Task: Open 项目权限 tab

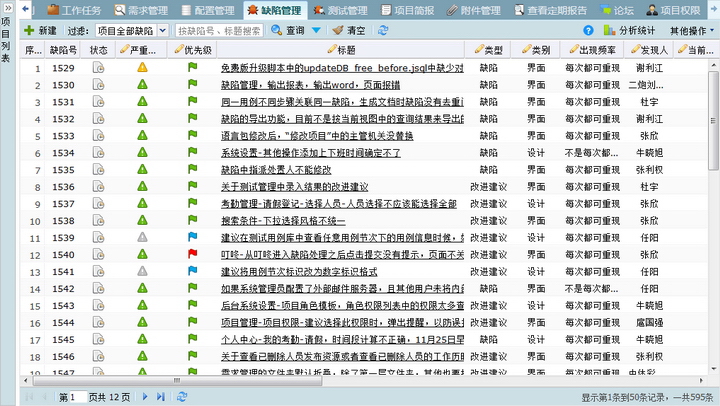Action: point(674,10)
